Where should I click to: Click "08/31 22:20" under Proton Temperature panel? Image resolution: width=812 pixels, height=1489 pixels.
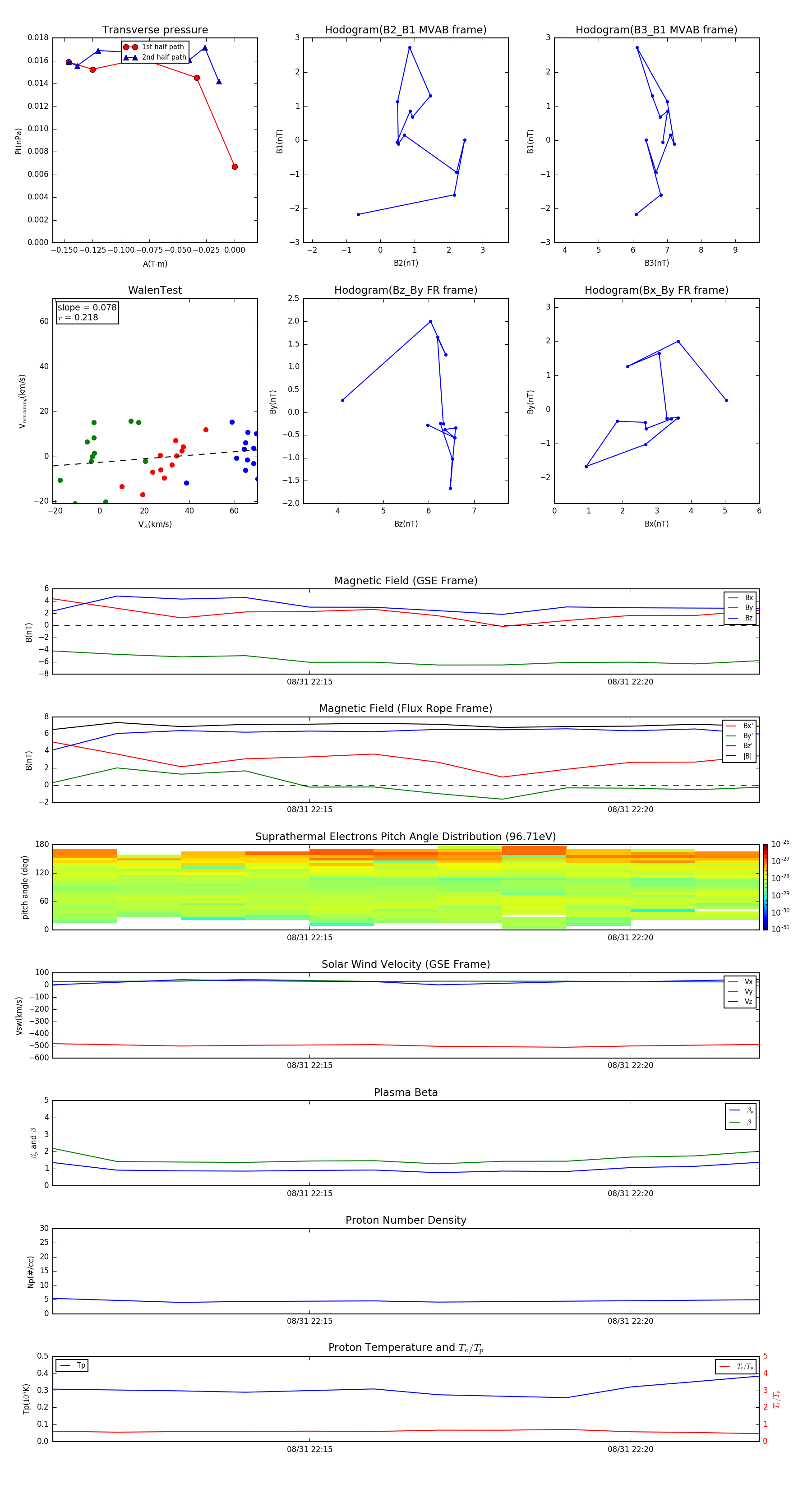631,1450
